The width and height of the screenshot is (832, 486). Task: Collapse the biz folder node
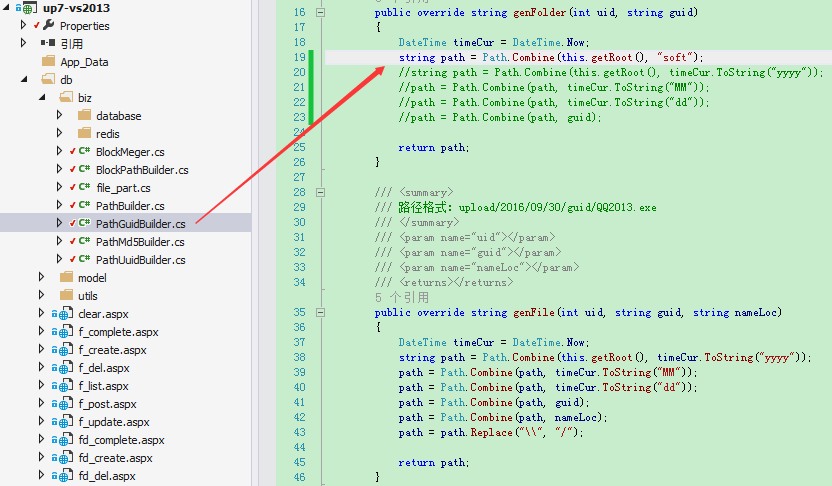coord(41,98)
